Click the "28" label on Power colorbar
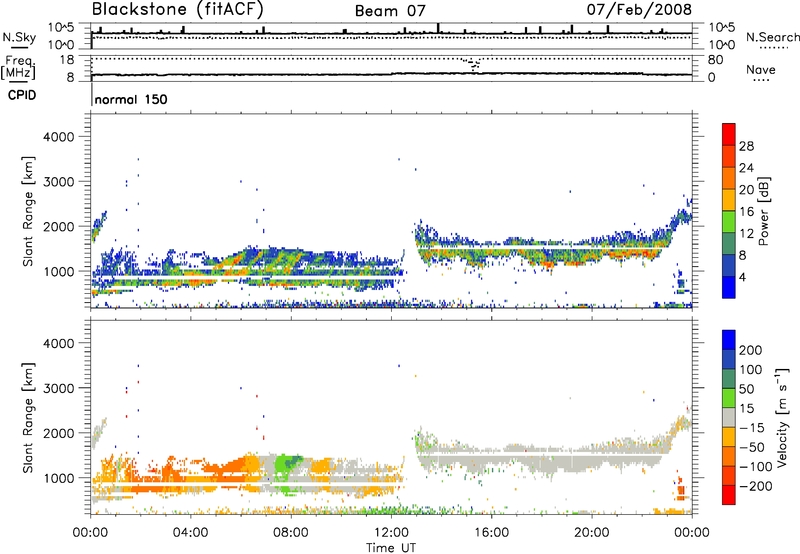The height and width of the screenshot is (554, 800). pos(746,146)
